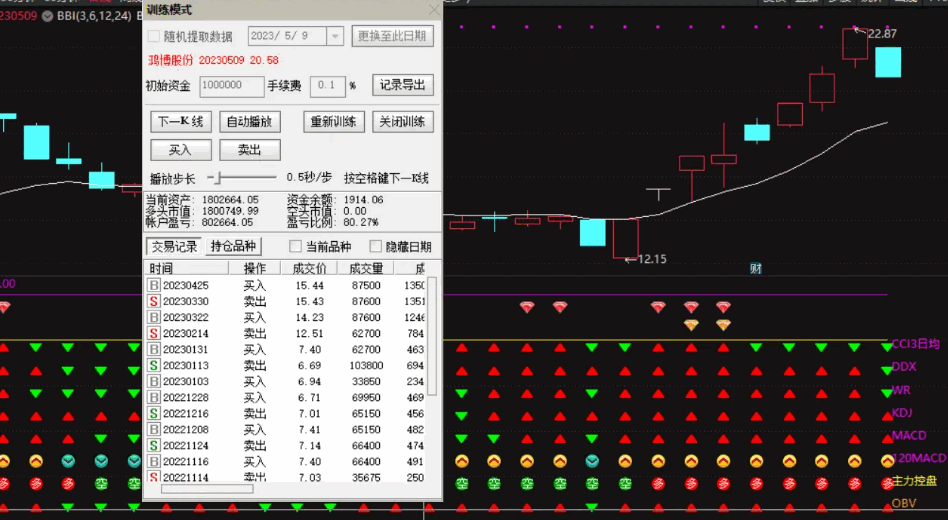948x520 pixels.
Task: Switch to the 持仓品种 tab
Action: (x=233, y=246)
